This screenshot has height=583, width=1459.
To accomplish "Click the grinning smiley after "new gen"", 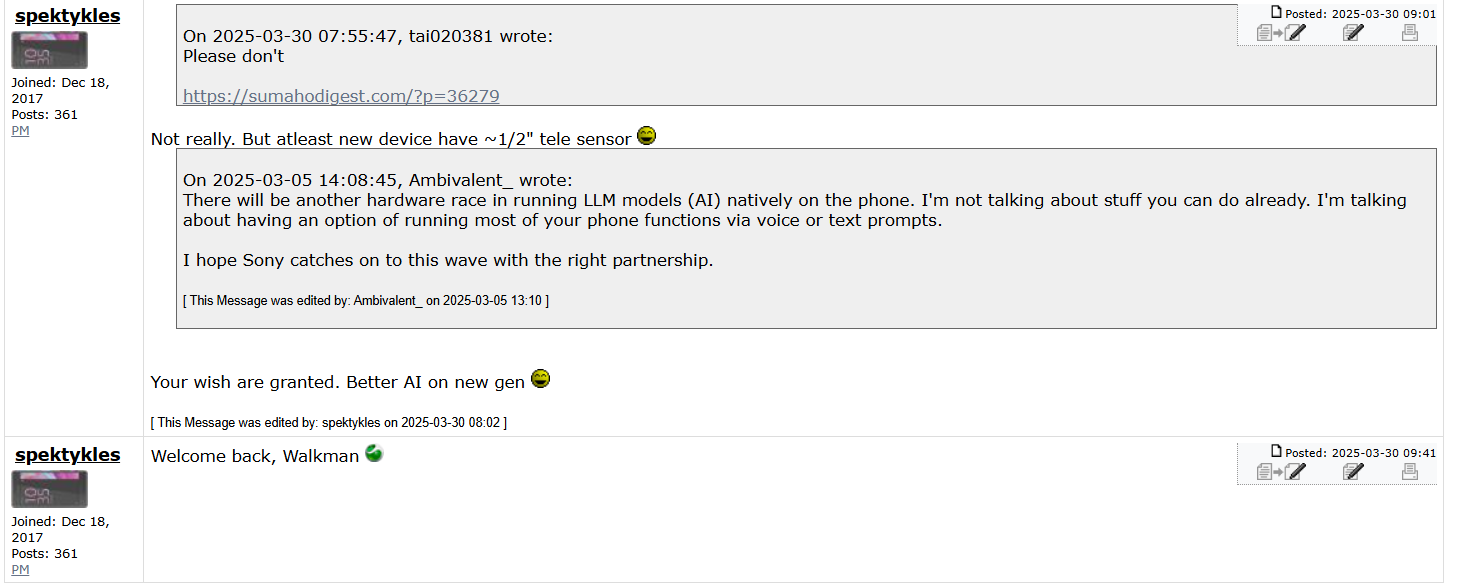I will (x=540, y=379).
